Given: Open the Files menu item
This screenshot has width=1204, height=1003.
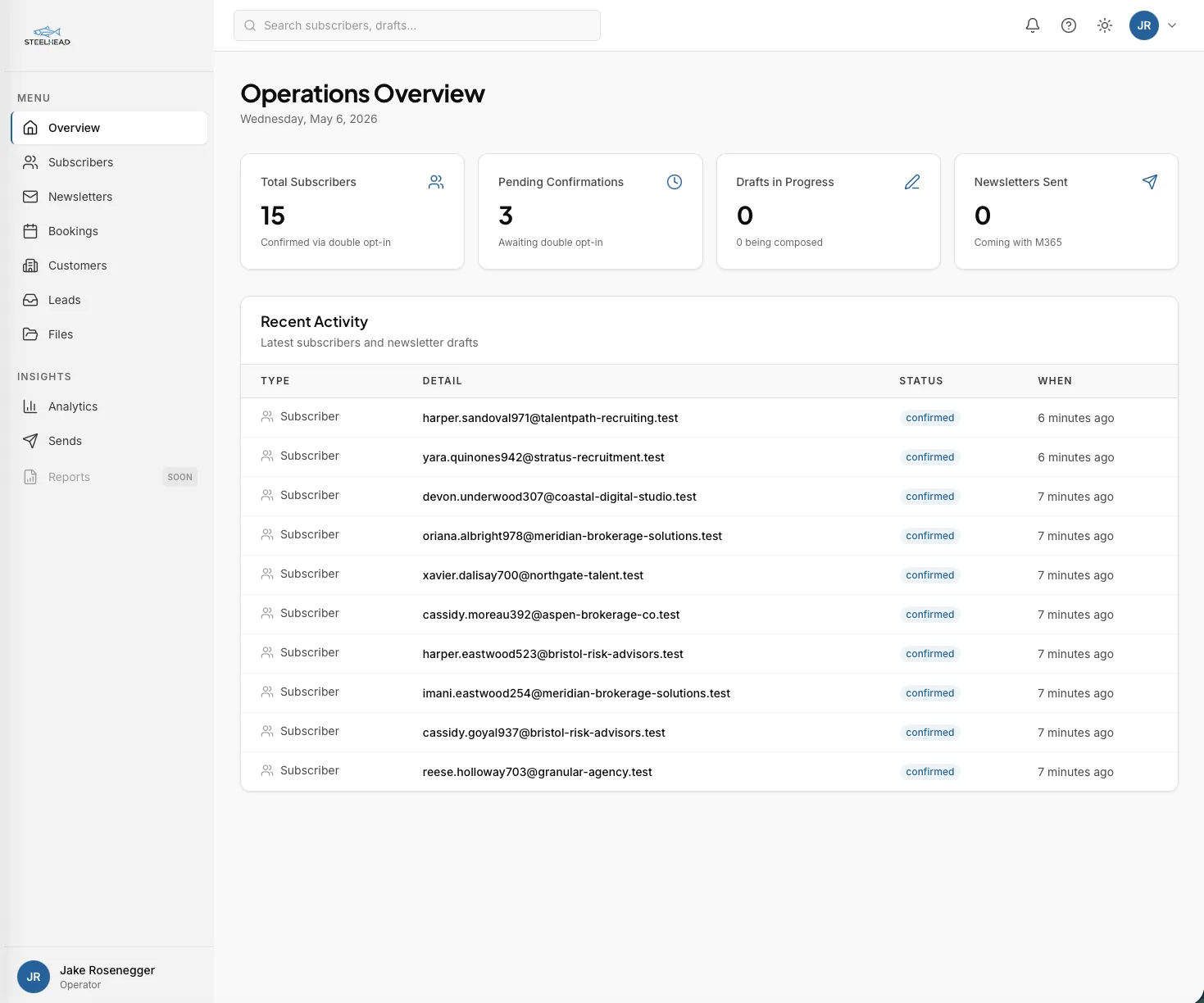Looking at the screenshot, I should 109,334.
